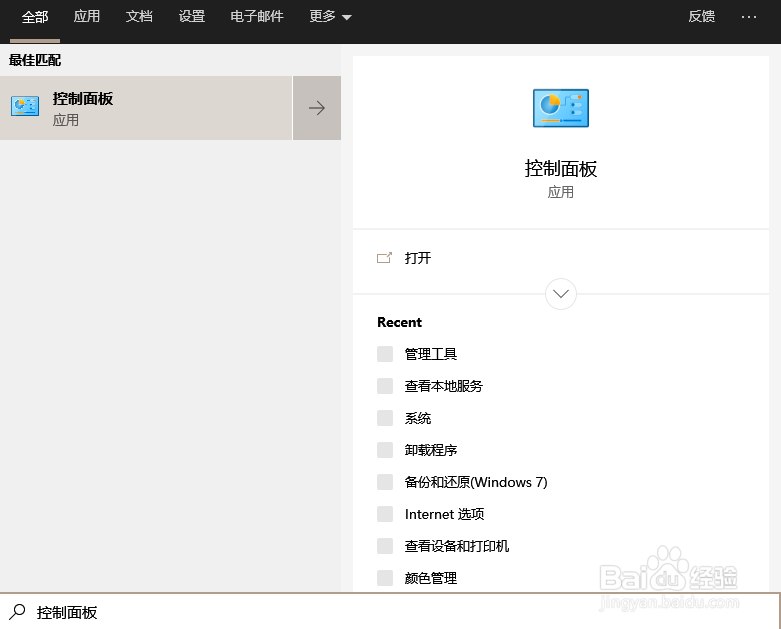Click the placeholder icon beside 颜色管理
The image size is (781, 629).
coord(385,578)
